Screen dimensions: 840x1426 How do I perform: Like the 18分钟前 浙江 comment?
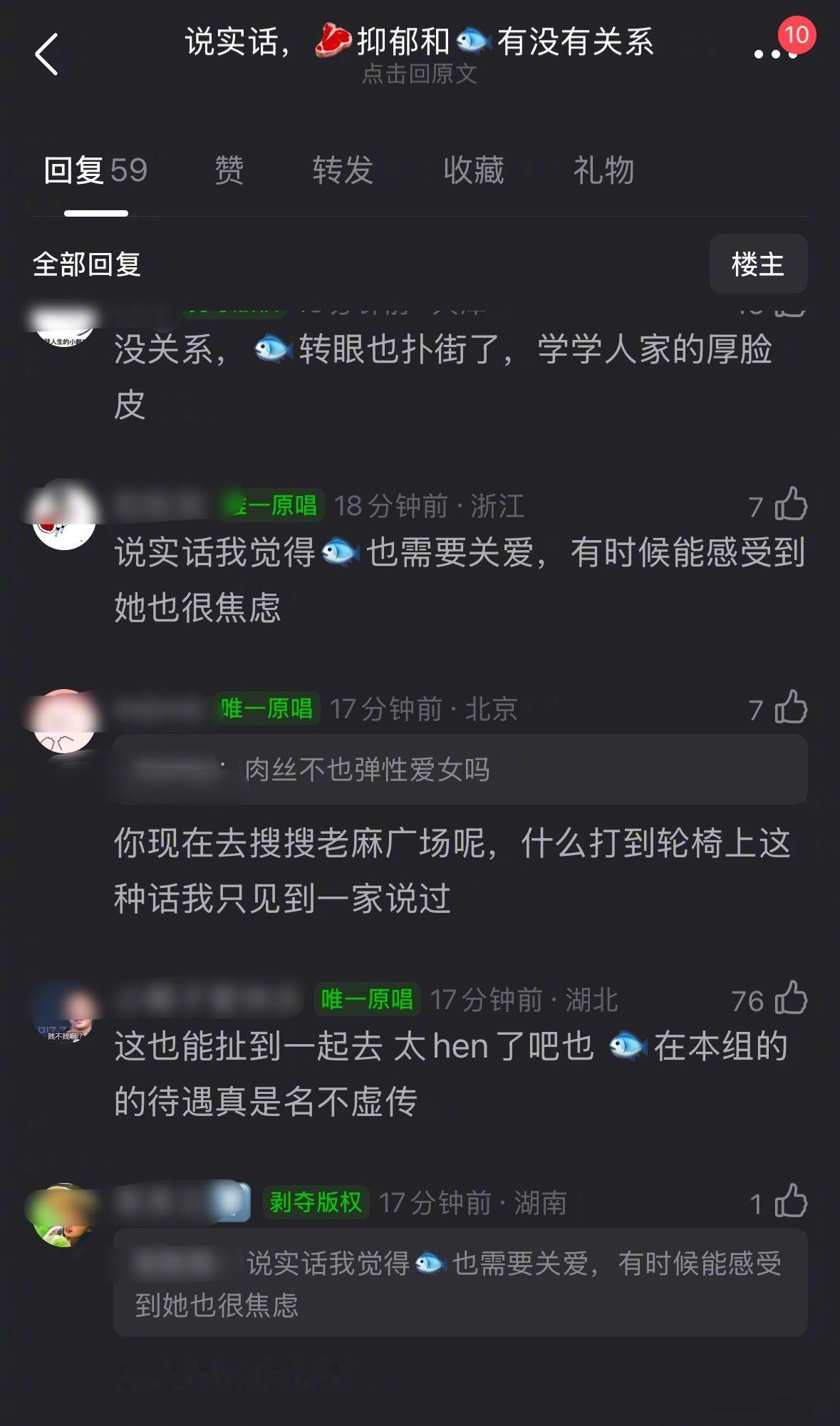coord(791,505)
